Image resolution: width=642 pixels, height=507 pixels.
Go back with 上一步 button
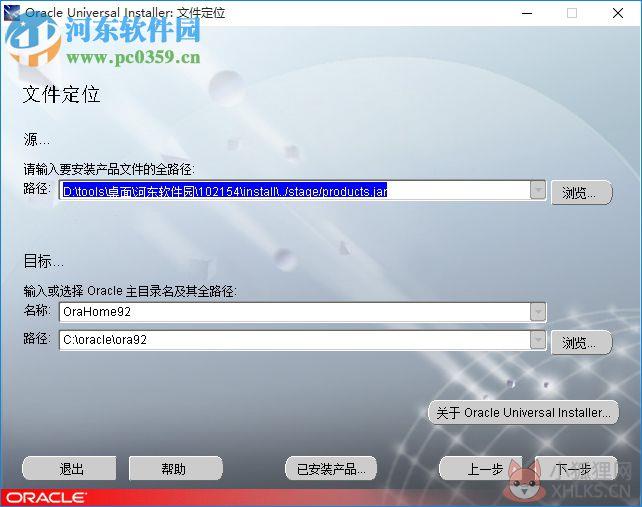tap(481, 468)
